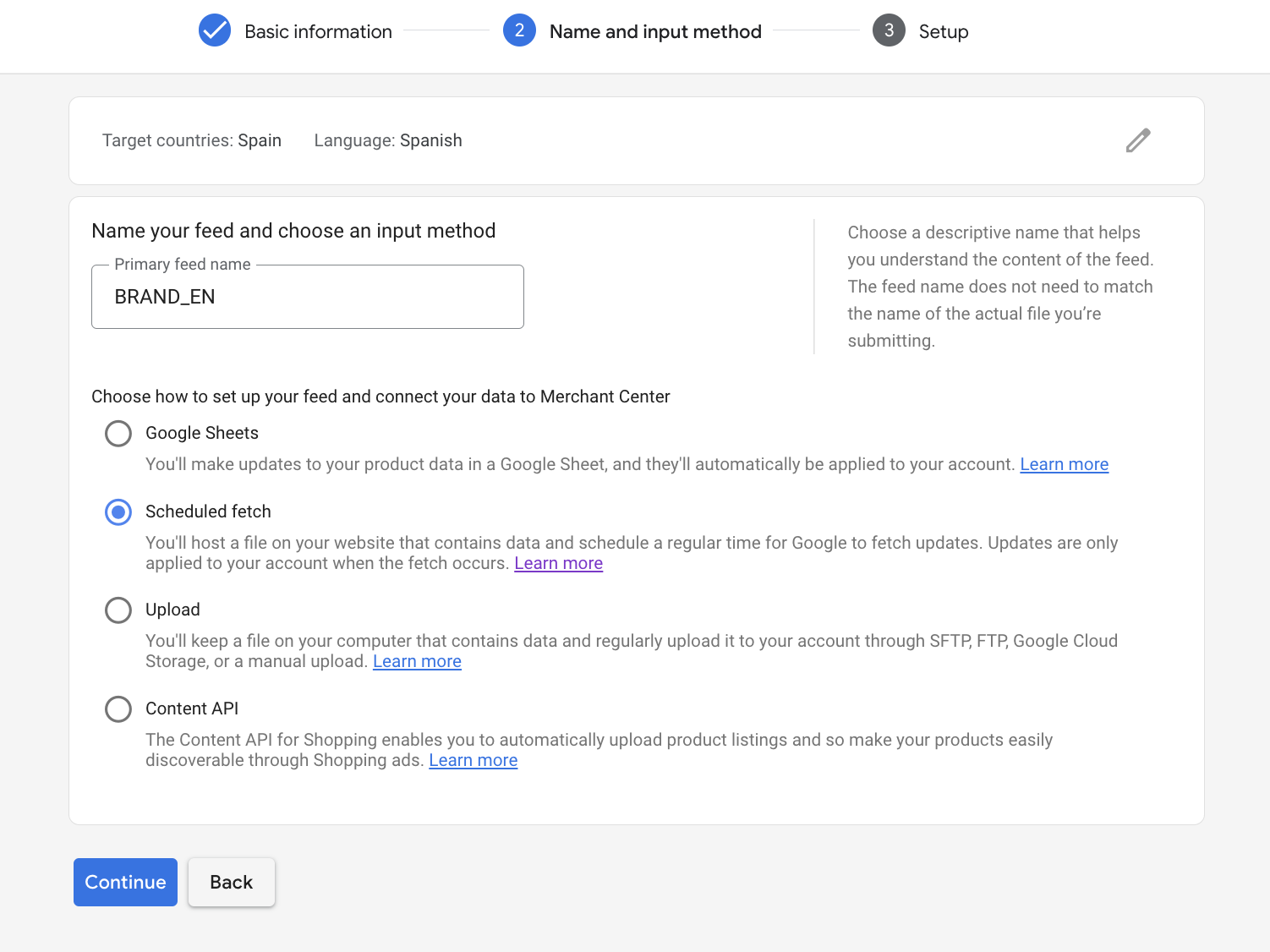
Task: Click 'Choose how to set up your feed' text
Action: (x=380, y=397)
